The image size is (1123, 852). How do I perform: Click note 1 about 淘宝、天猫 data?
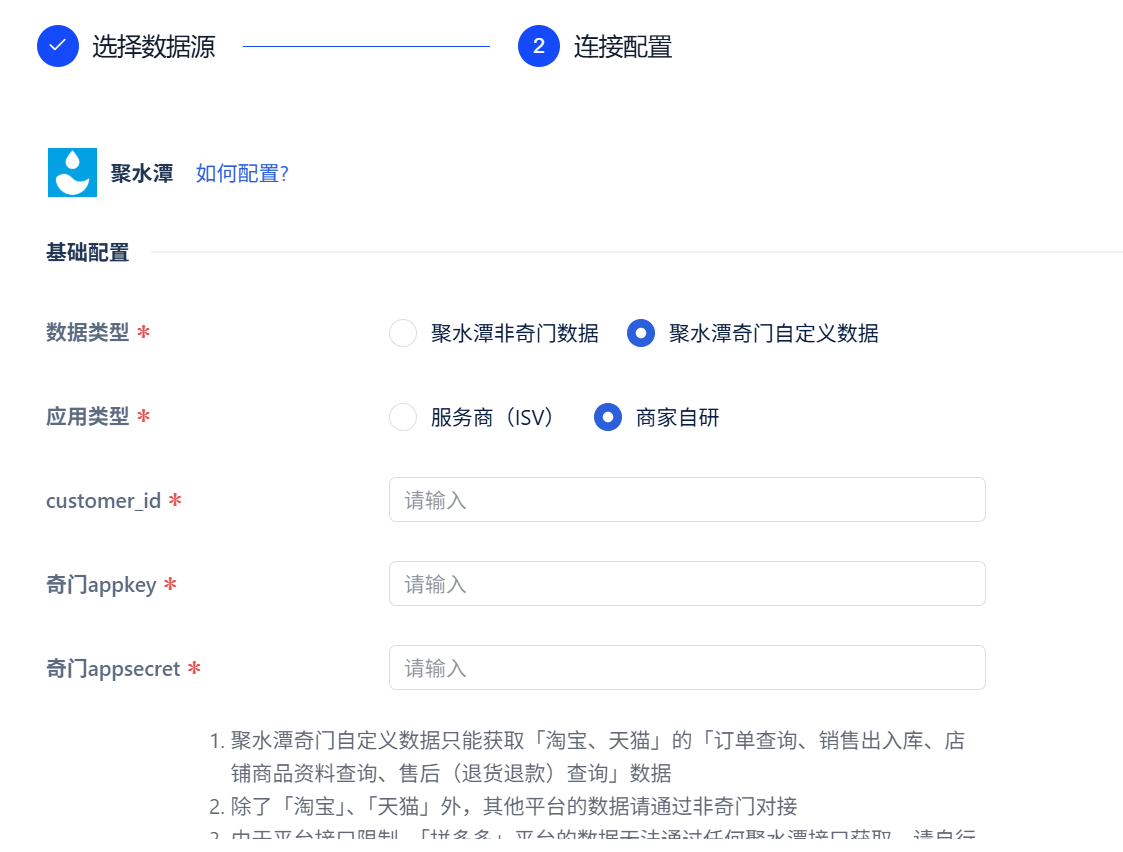(587, 757)
